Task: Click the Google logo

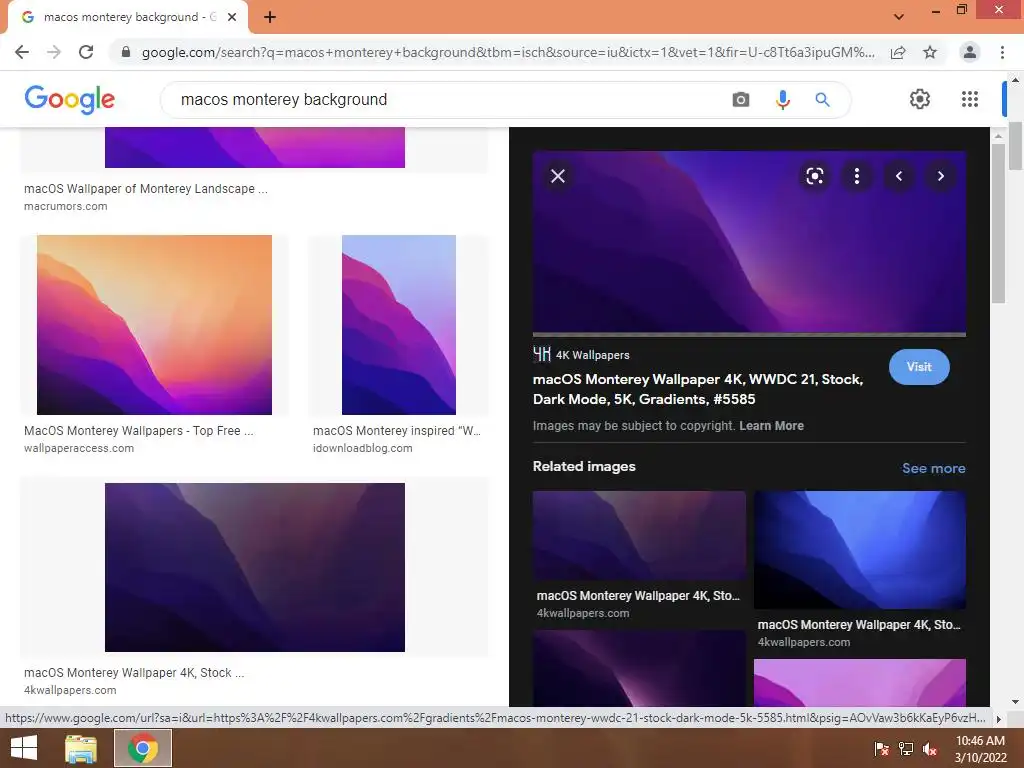Action: pos(69,99)
